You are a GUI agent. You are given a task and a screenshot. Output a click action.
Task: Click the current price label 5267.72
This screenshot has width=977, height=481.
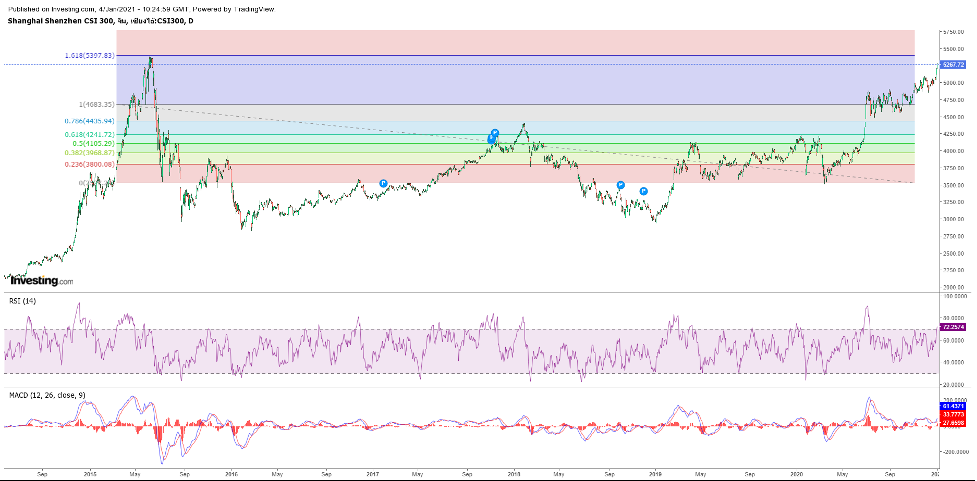click(x=952, y=65)
